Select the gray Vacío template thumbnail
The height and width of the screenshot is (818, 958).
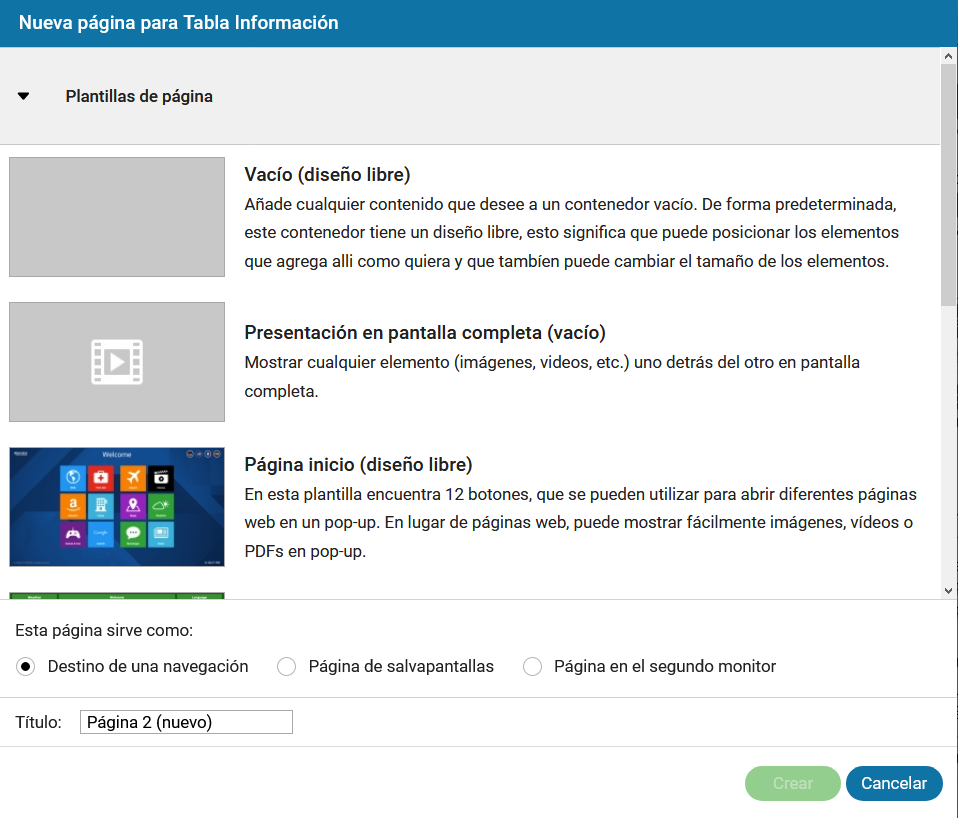coord(117,217)
